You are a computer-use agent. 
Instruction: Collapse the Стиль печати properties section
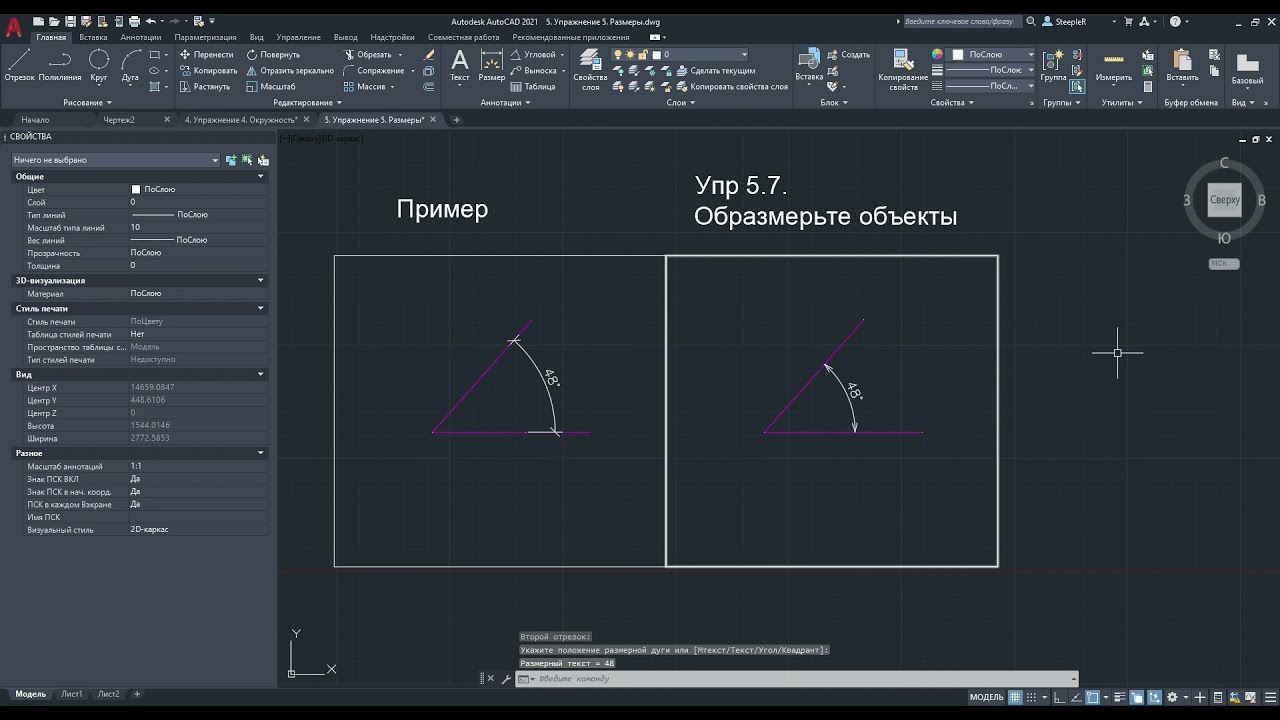click(261, 308)
